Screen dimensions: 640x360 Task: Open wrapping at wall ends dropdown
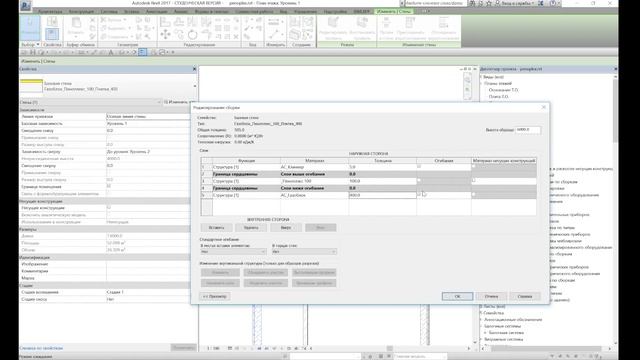point(304,252)
